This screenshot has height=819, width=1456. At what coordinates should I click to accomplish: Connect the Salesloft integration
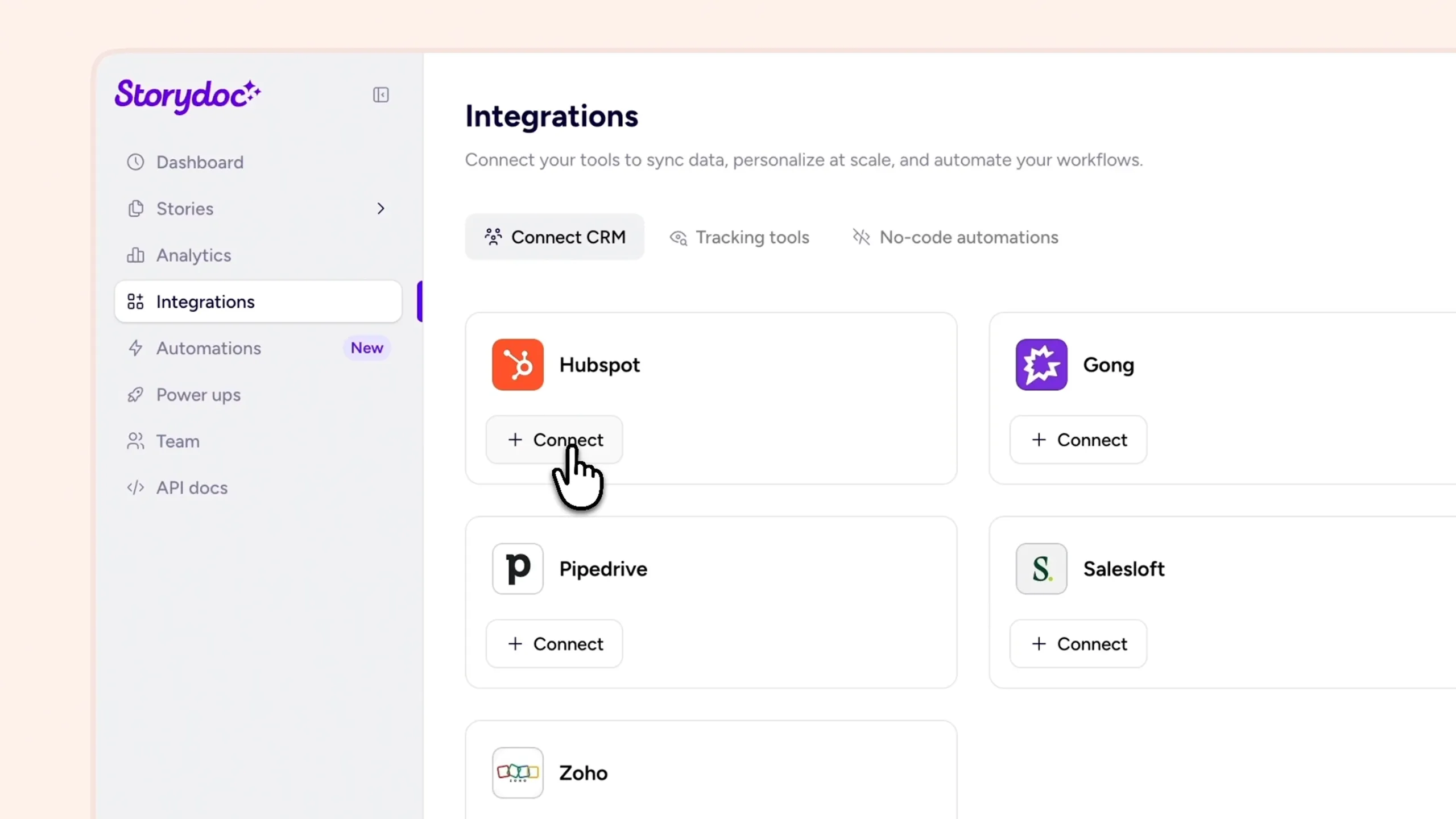coord(1078,644)
